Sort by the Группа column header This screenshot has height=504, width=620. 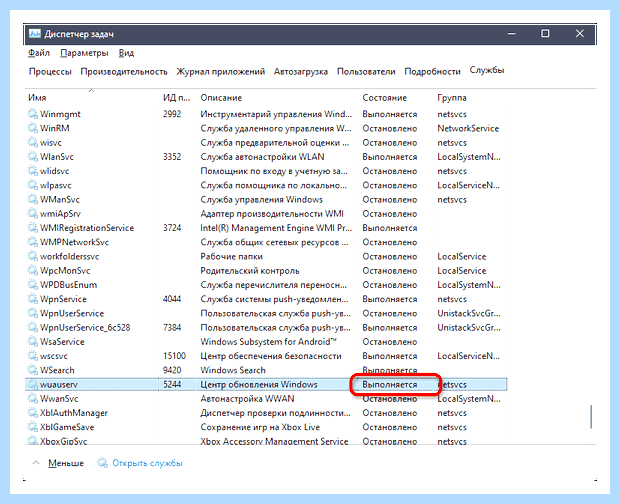tap(452, 98)
